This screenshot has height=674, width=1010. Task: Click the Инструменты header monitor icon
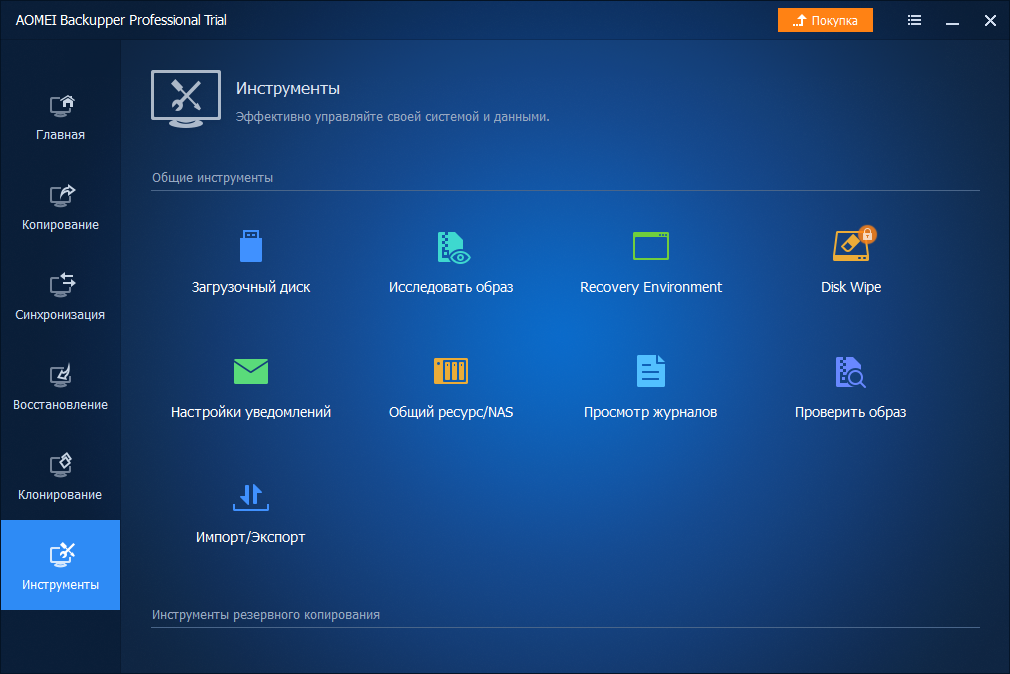186,99
